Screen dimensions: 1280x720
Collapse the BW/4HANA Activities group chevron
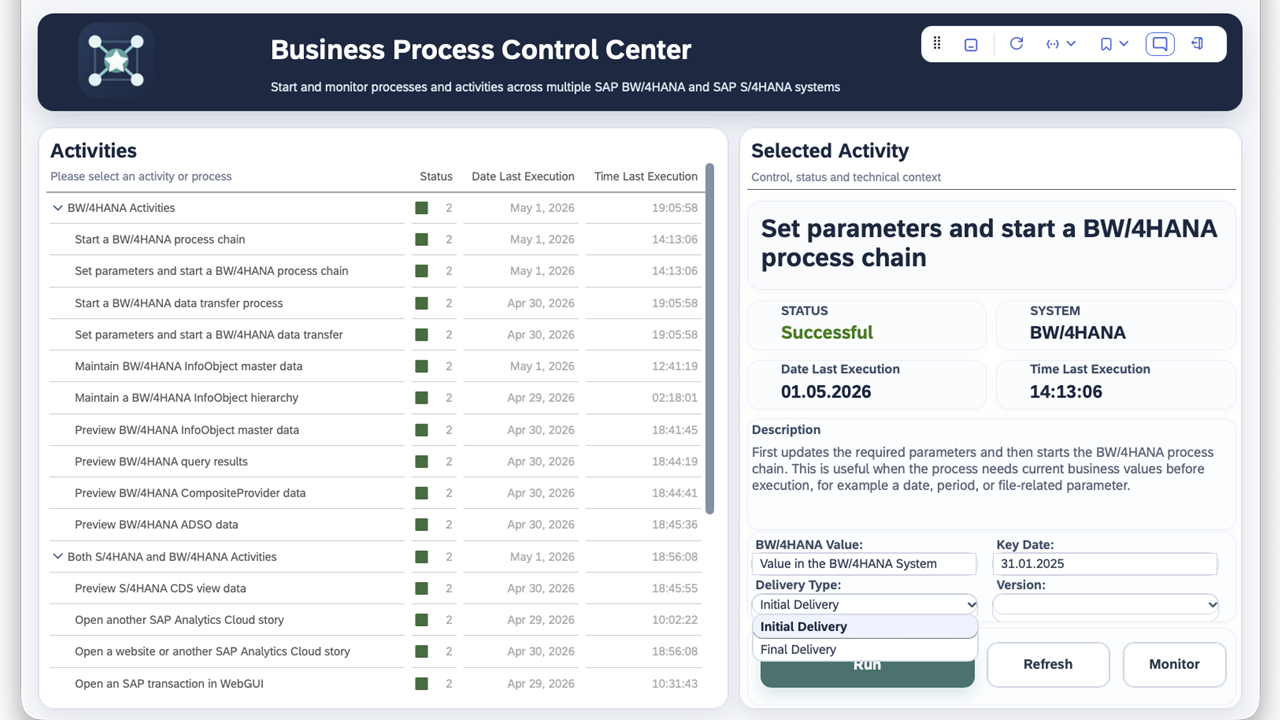(58, 208)
